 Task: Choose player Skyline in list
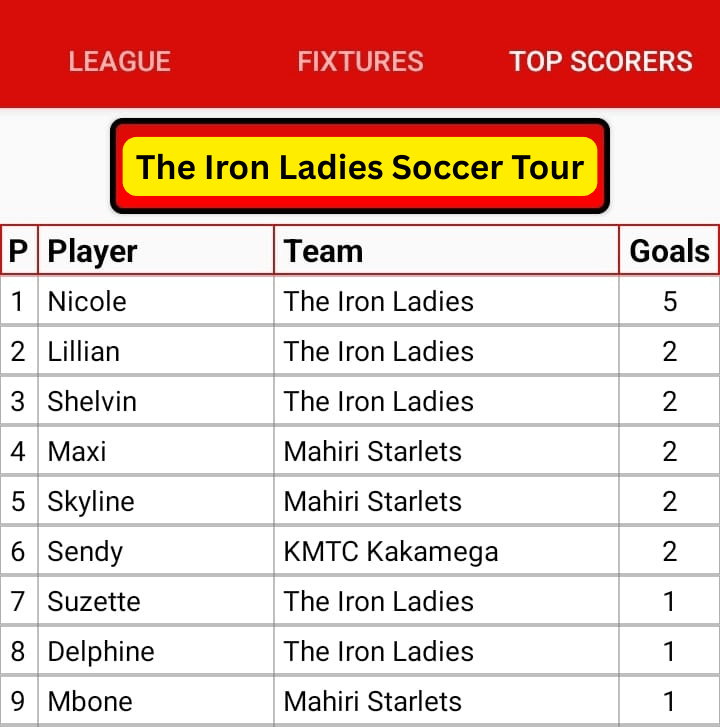click(91, 501)
